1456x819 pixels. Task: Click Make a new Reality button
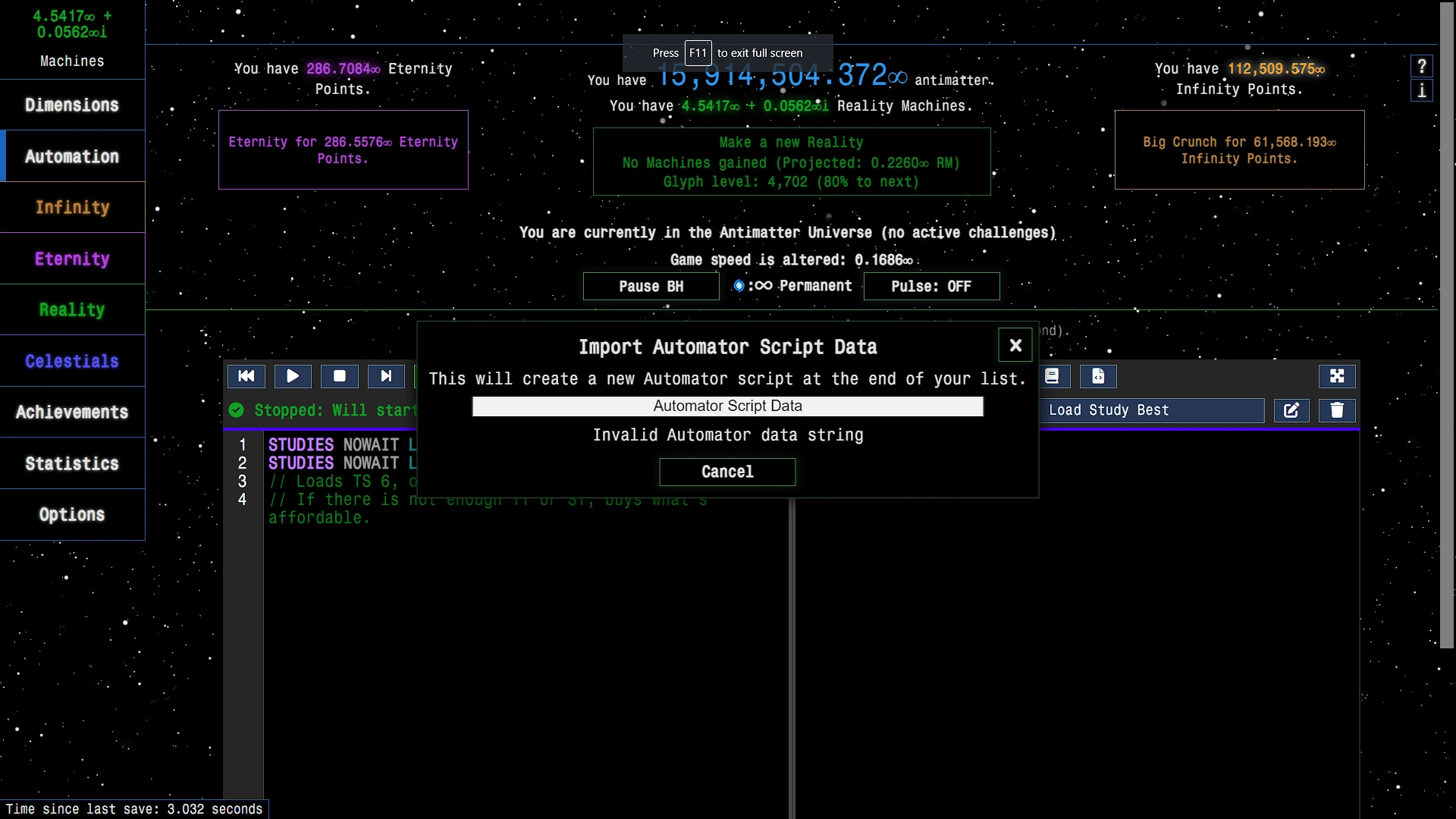coord(792,162)
